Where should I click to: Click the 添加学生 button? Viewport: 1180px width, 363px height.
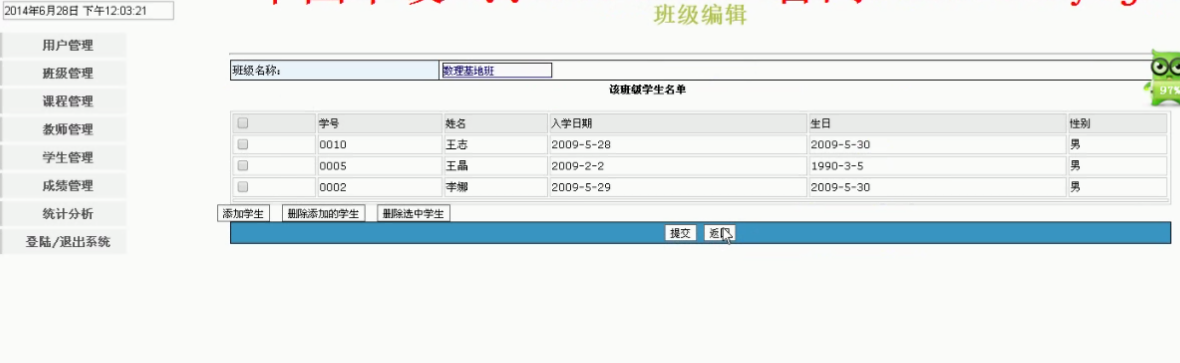(243, 214)
